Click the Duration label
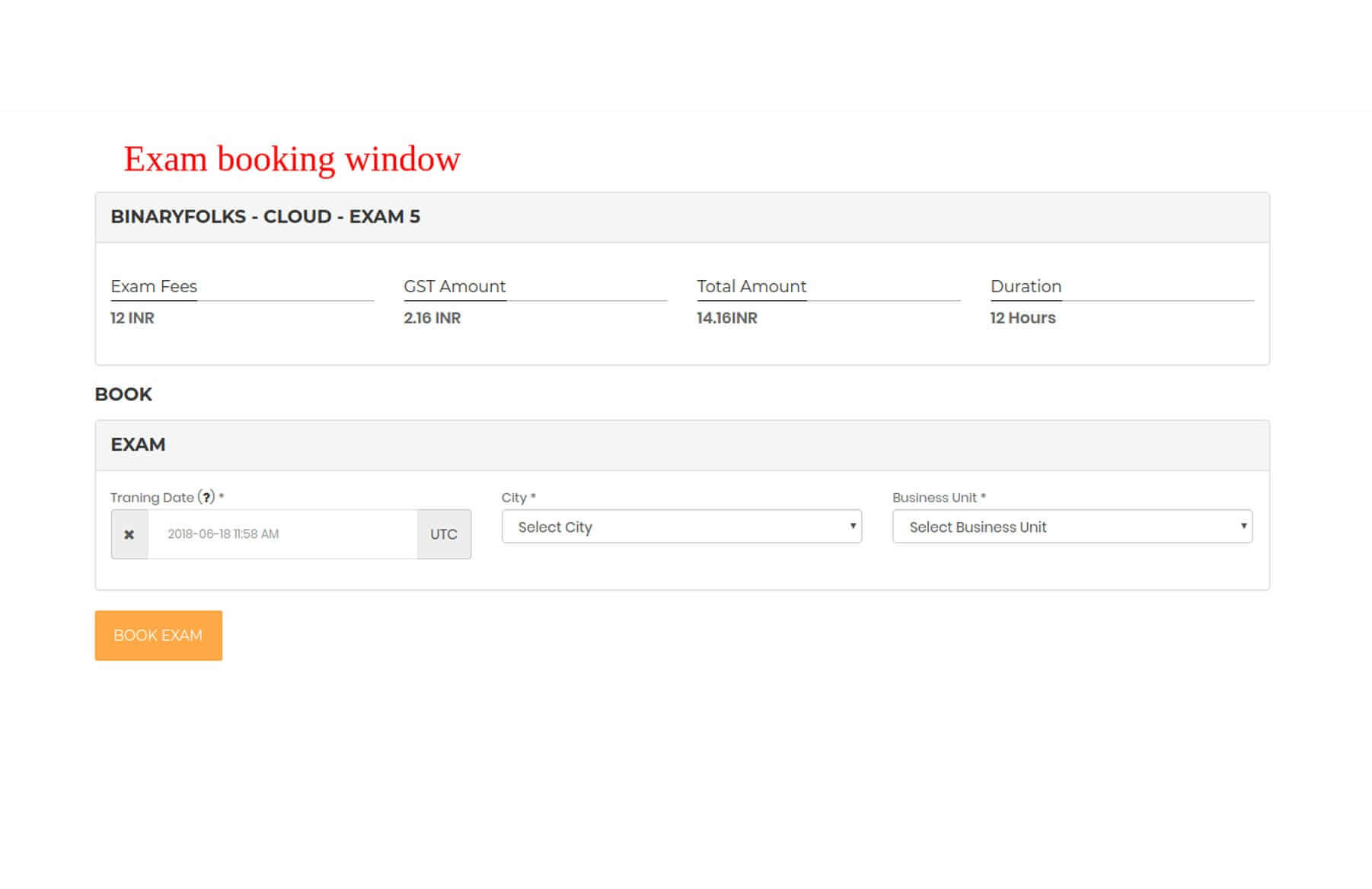This screenshot has width=1372, height=889. [x=1026, y=286]
